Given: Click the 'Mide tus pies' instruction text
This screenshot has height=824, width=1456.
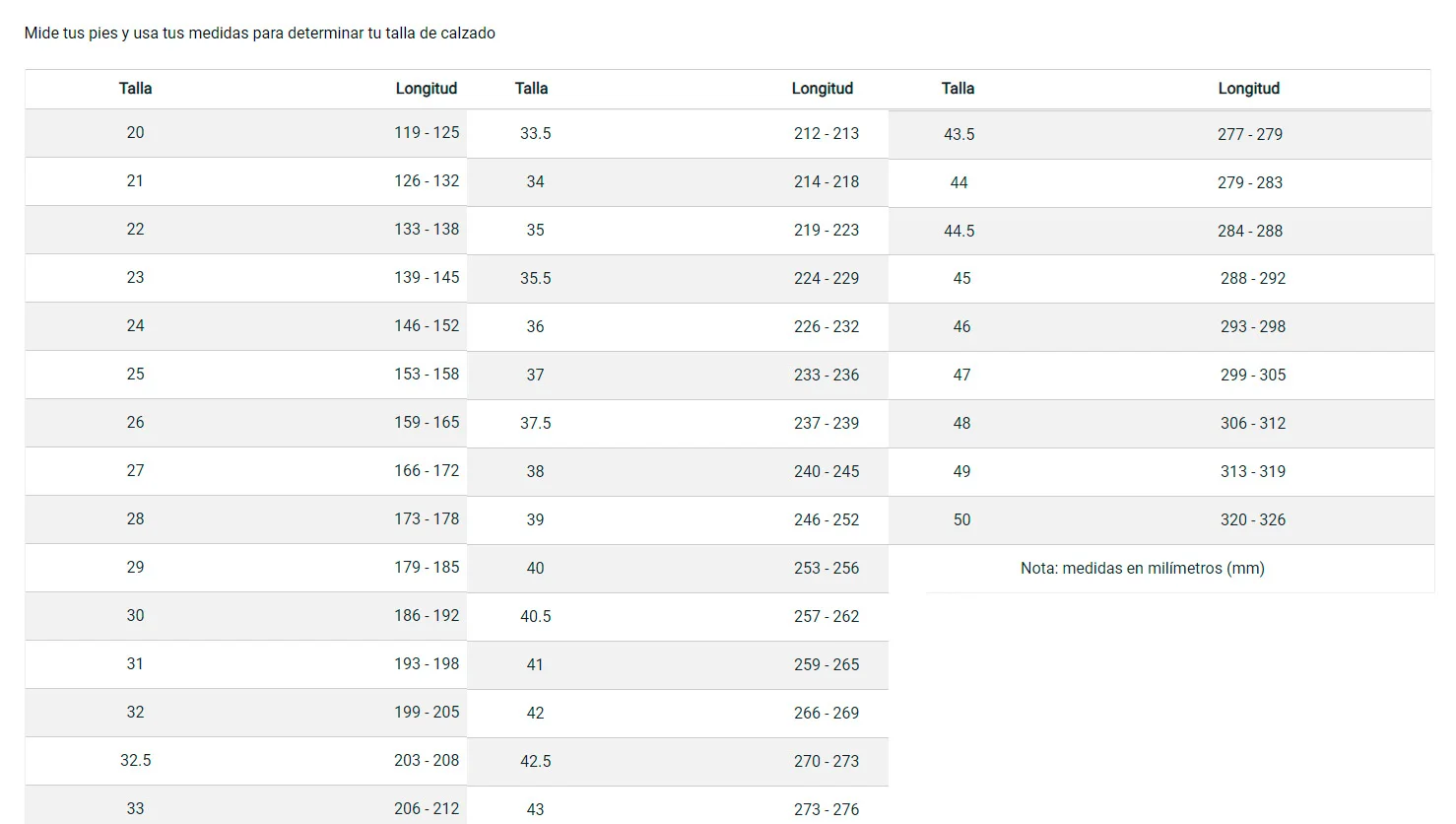Looking at the screenshot, I should [259, 33].
